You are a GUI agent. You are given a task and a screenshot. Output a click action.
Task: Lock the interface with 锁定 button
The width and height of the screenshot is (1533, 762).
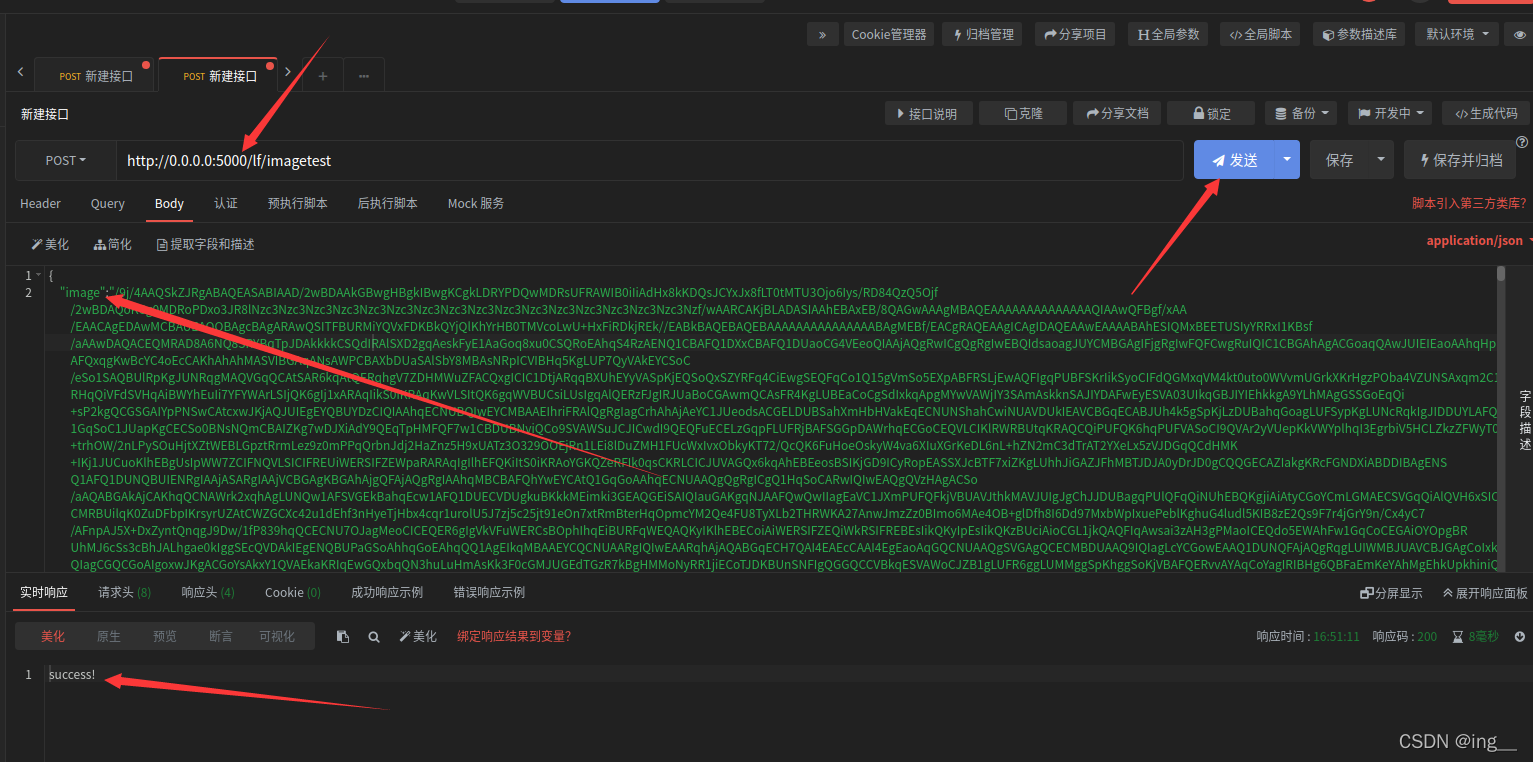tap(1212, 113)
